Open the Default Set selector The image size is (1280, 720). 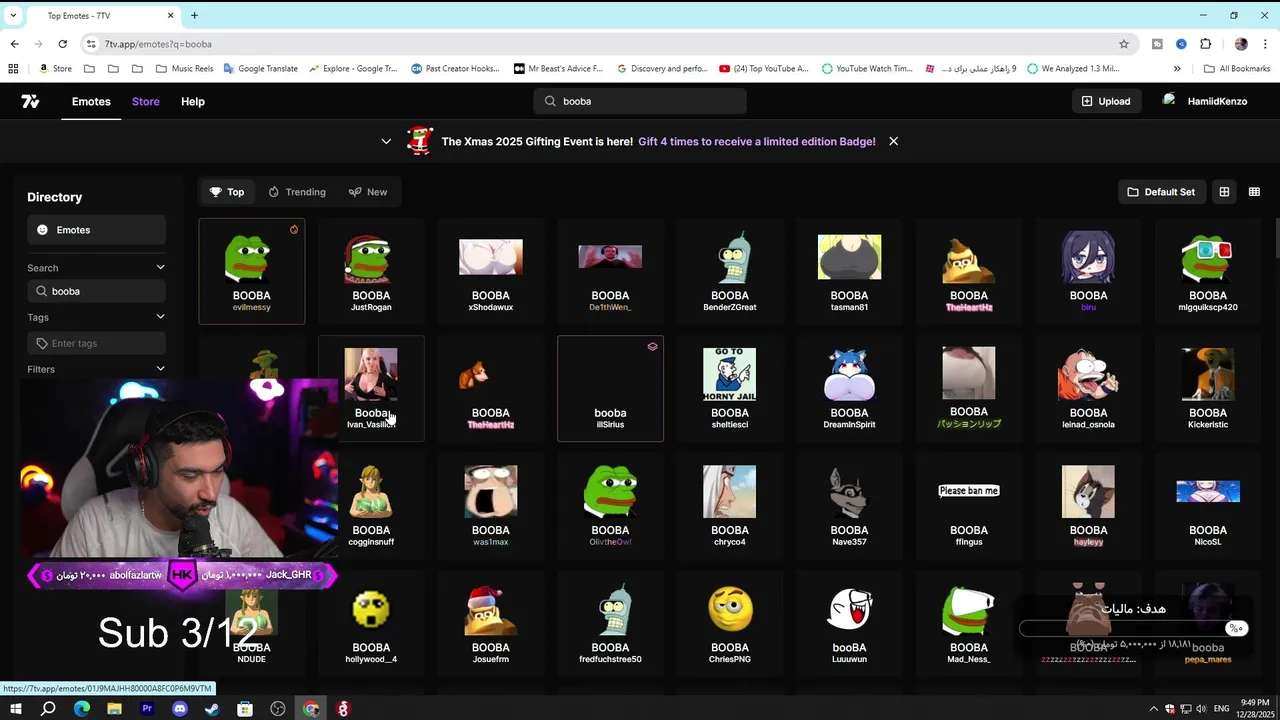coord(1161,192)
